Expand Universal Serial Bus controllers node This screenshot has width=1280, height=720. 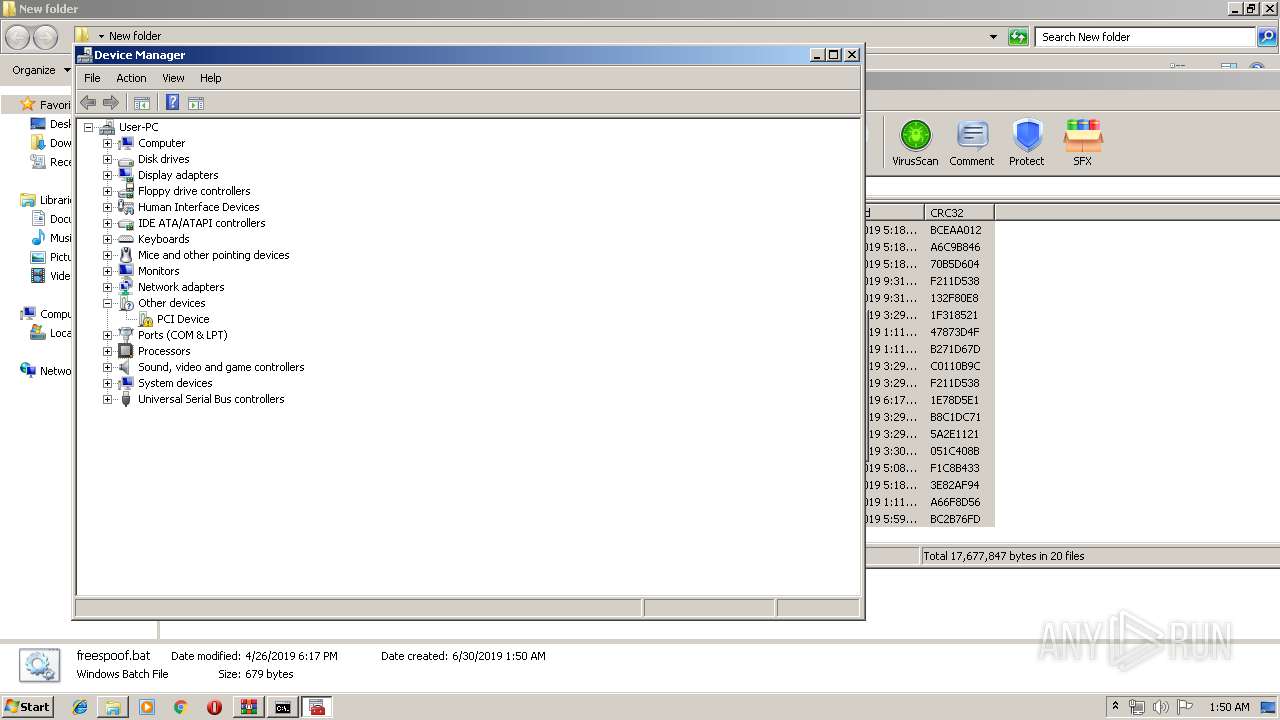coord(108,399)
